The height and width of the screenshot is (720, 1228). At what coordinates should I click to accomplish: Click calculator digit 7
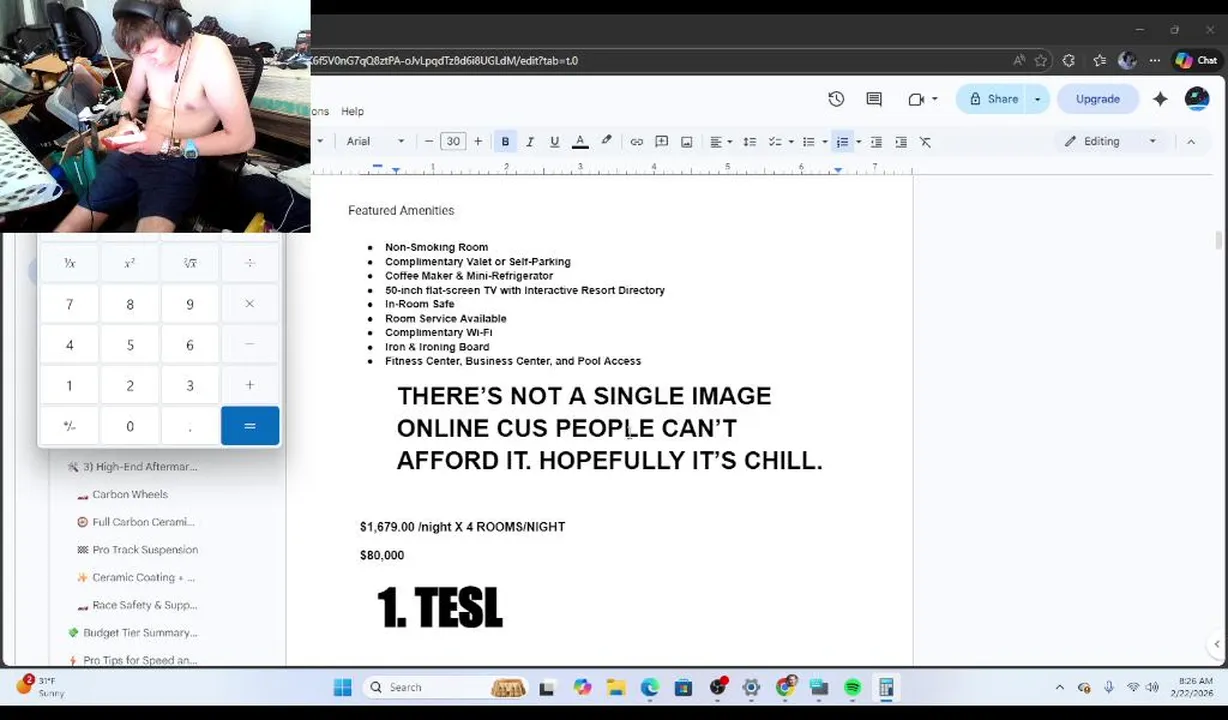click(69, 304)
